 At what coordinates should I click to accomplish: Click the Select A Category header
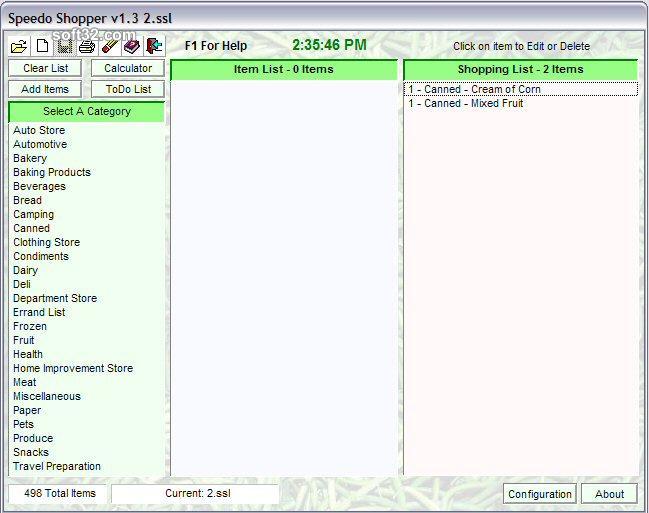87,112
